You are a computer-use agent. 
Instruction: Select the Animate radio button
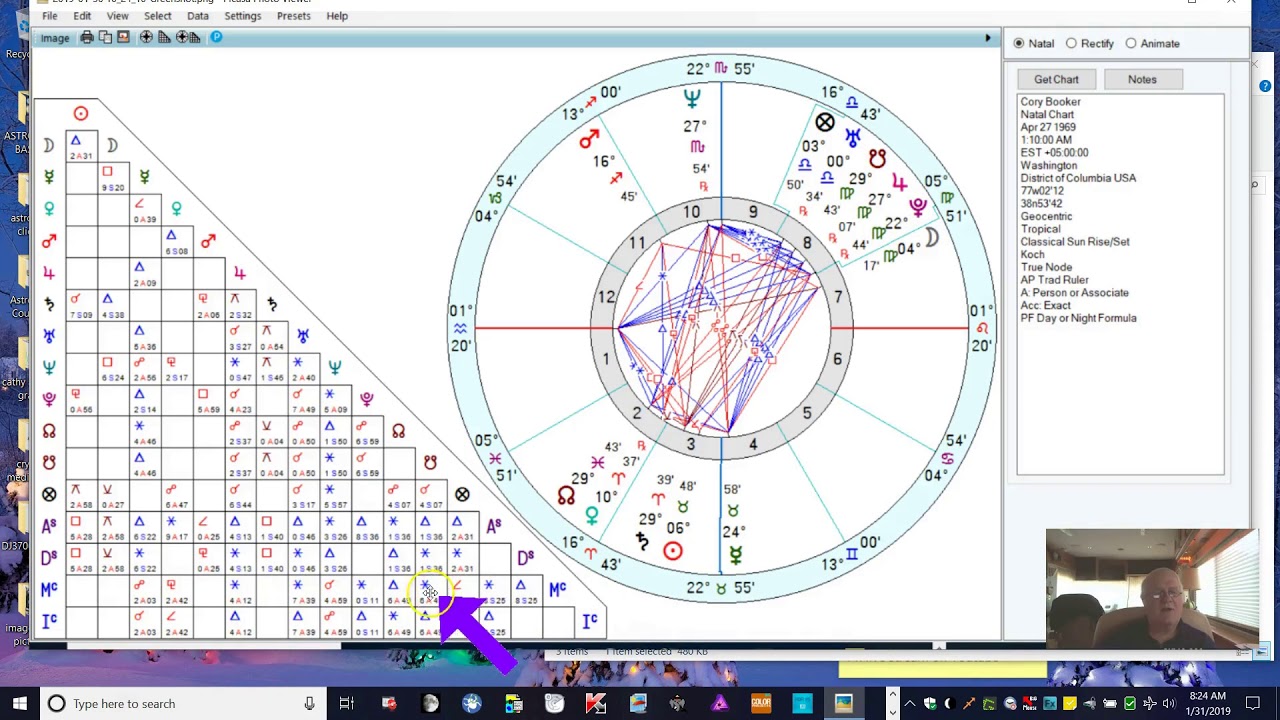[1131, 43]
